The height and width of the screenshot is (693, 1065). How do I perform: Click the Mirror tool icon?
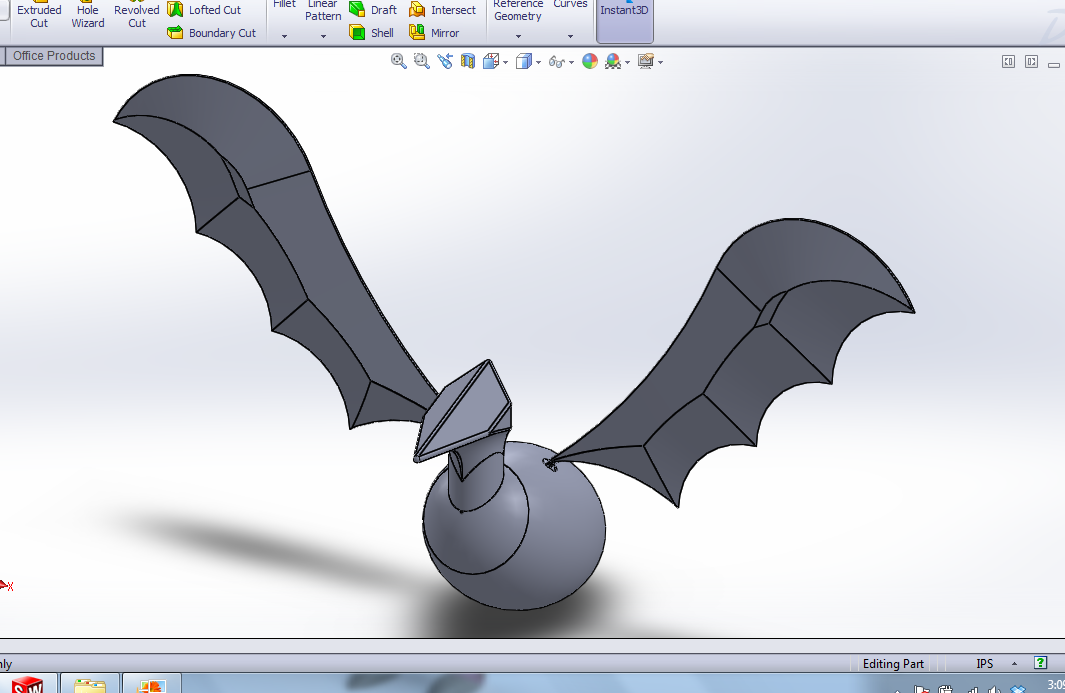tap(417, 33)
